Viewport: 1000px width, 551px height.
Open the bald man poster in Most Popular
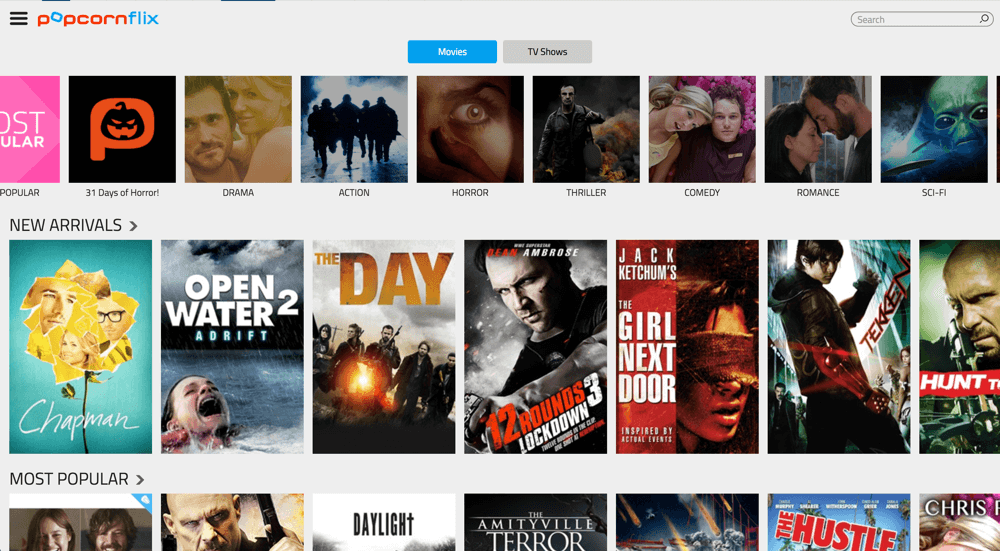[232, 522]
